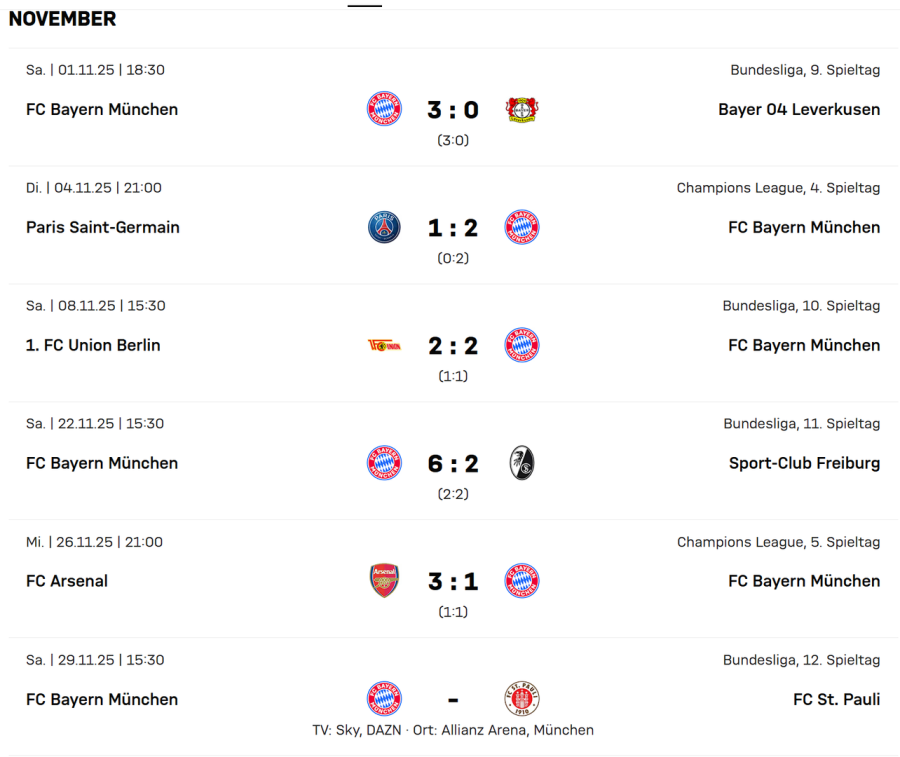900x757 pixels.
Task: Select the 1. FC Union Berlin logo
Action: (384, 345)
